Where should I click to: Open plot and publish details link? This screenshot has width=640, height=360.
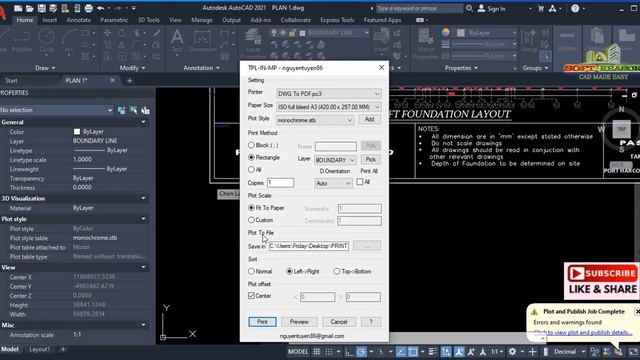[583, 333]
